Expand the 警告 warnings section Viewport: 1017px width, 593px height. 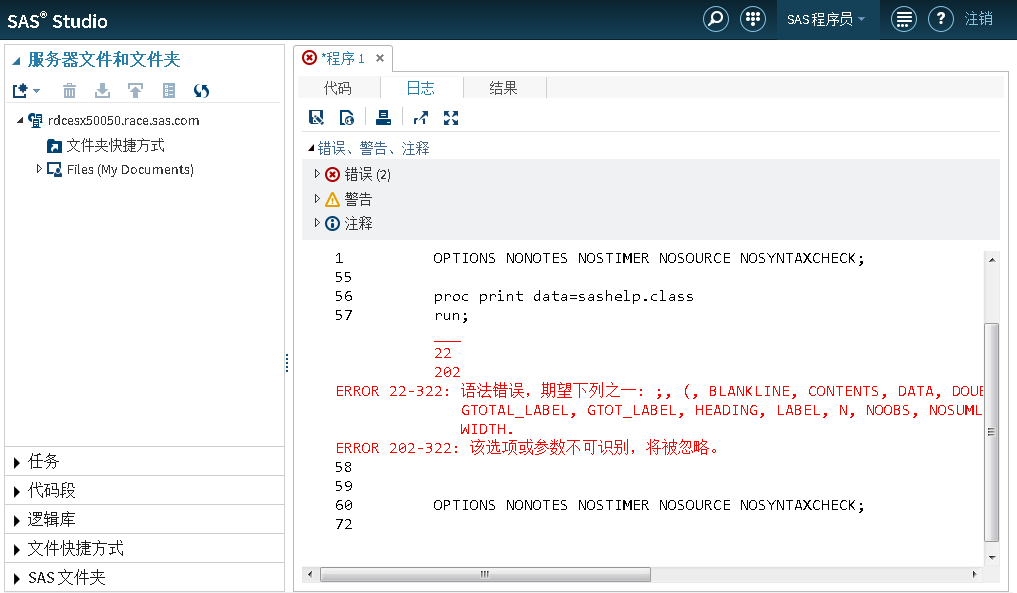[318, 199]
